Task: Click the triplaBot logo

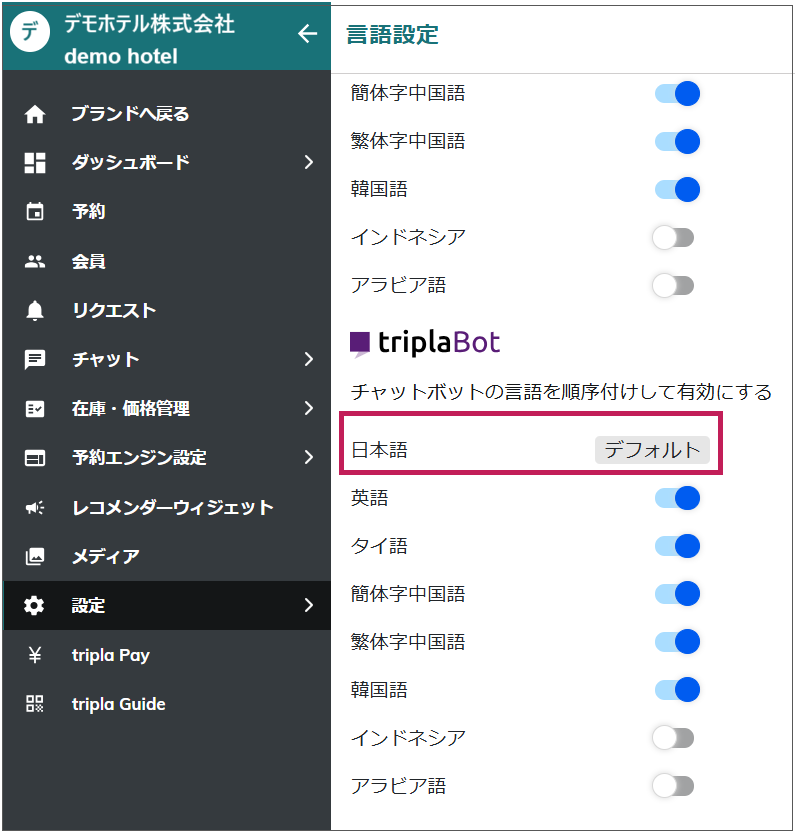Action: [x=425, y=343]
